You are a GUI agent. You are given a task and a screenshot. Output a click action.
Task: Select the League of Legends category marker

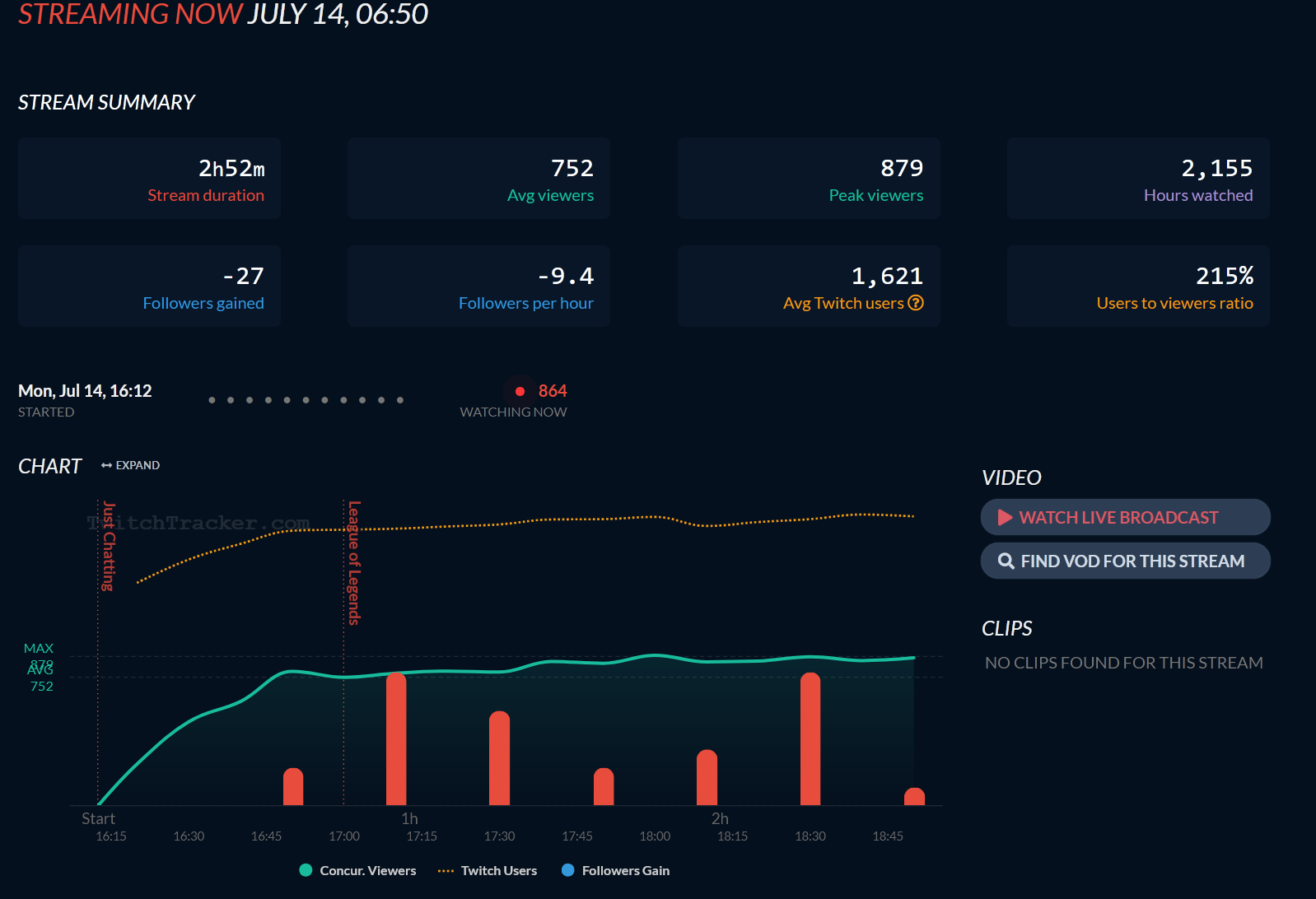354,563
